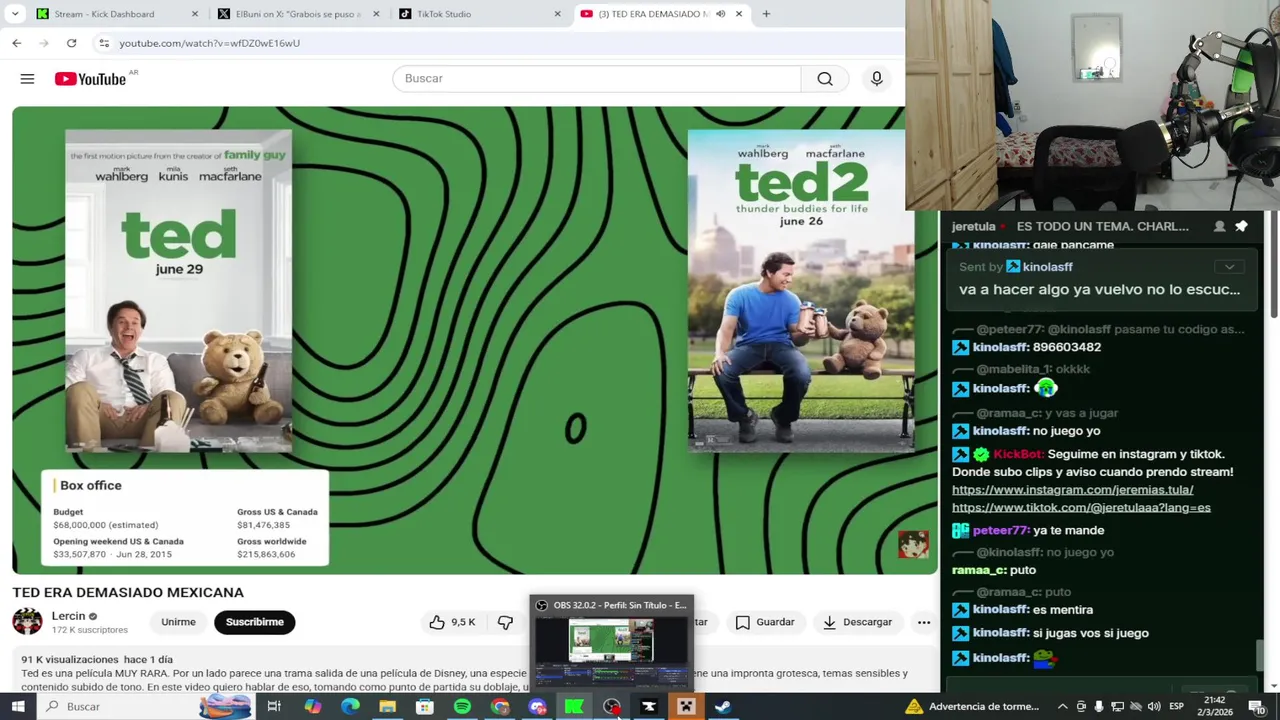Click the chat message '896603482'
The width and height of the screenshot is (1280, 720).
1067,347
